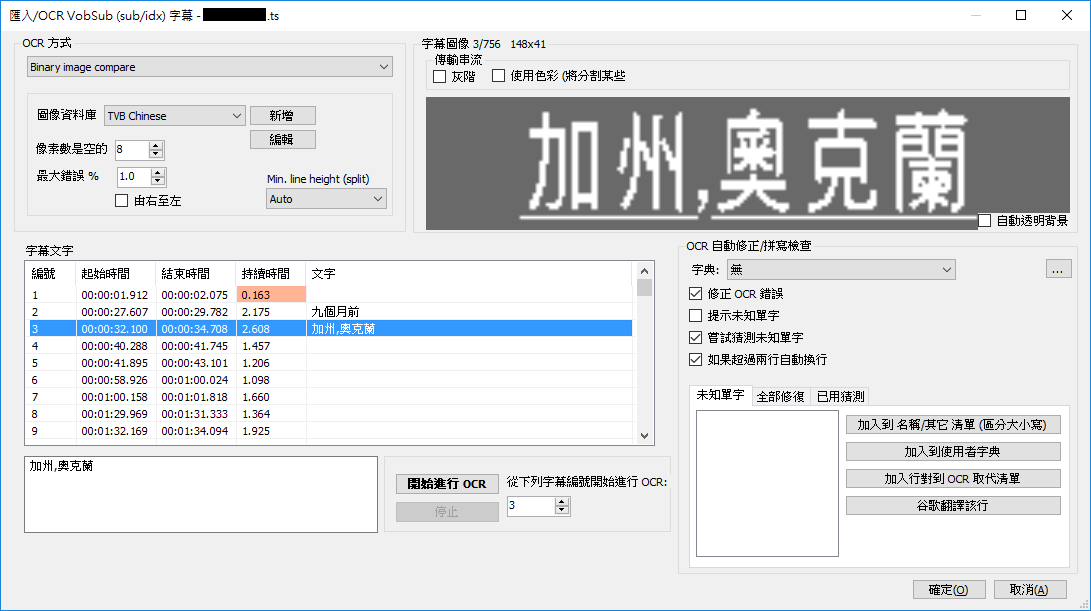Select row 3 with start time 00:00:32.100

[330, 328]
